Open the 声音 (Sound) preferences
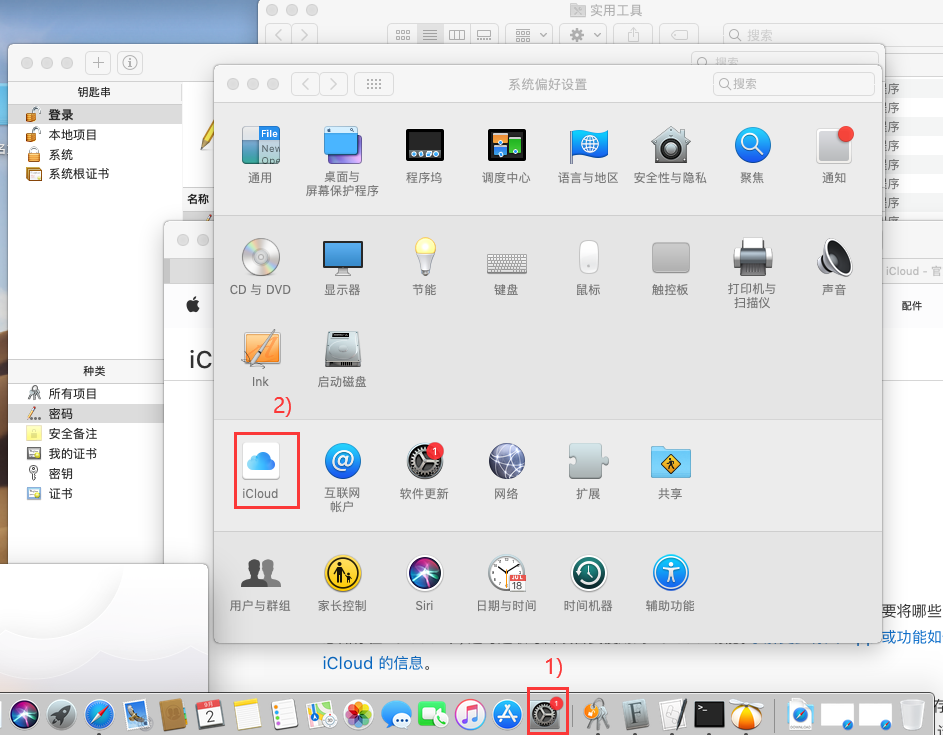This screenshot has height=735, width=943. point(834,266)
